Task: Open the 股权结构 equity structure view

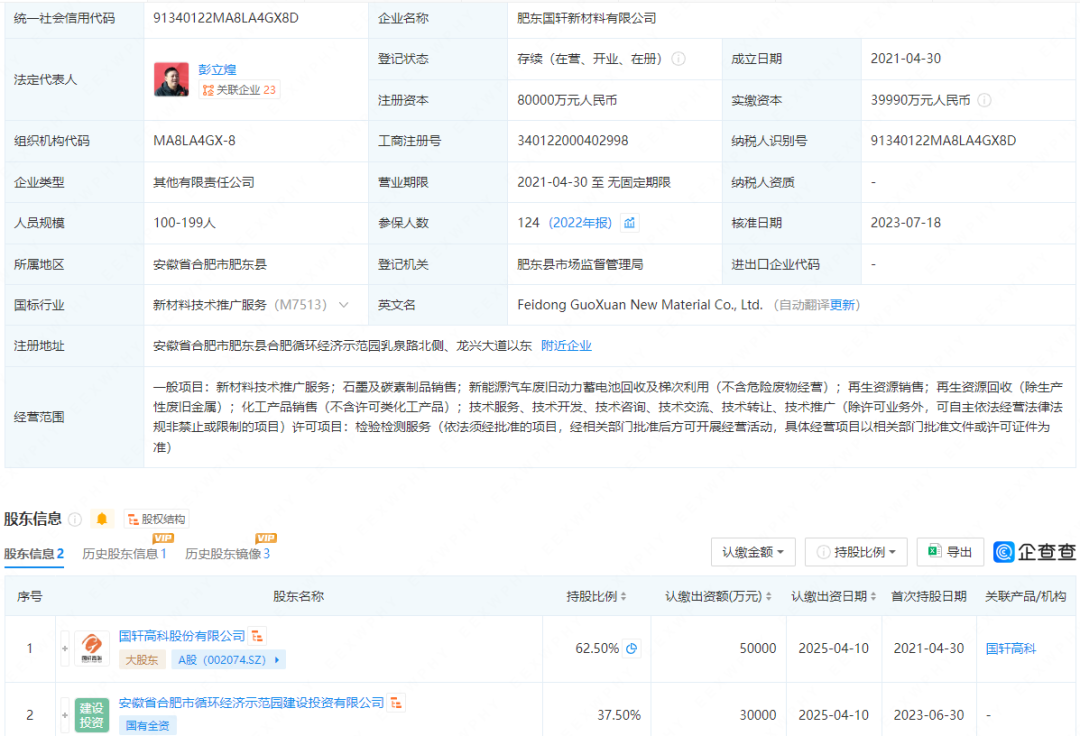Action: tap(156, 519)
